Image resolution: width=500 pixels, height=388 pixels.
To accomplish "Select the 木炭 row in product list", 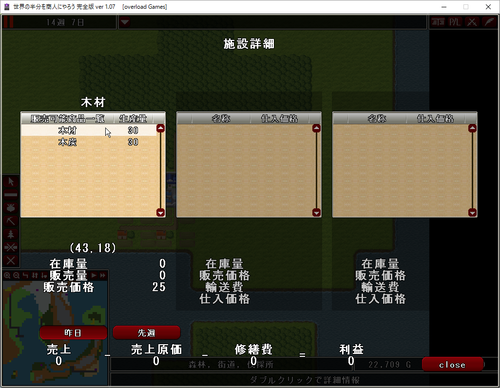I will (x=89, y=142).
